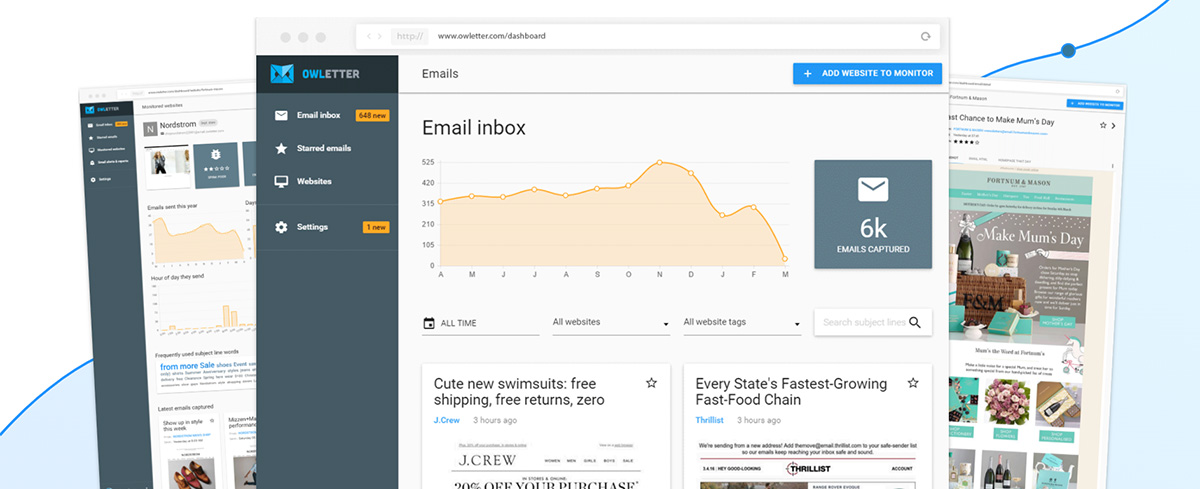Open the 'Cute new swimsuits' email title
This screenshot has width=1200, height=489.
point(519,392)
